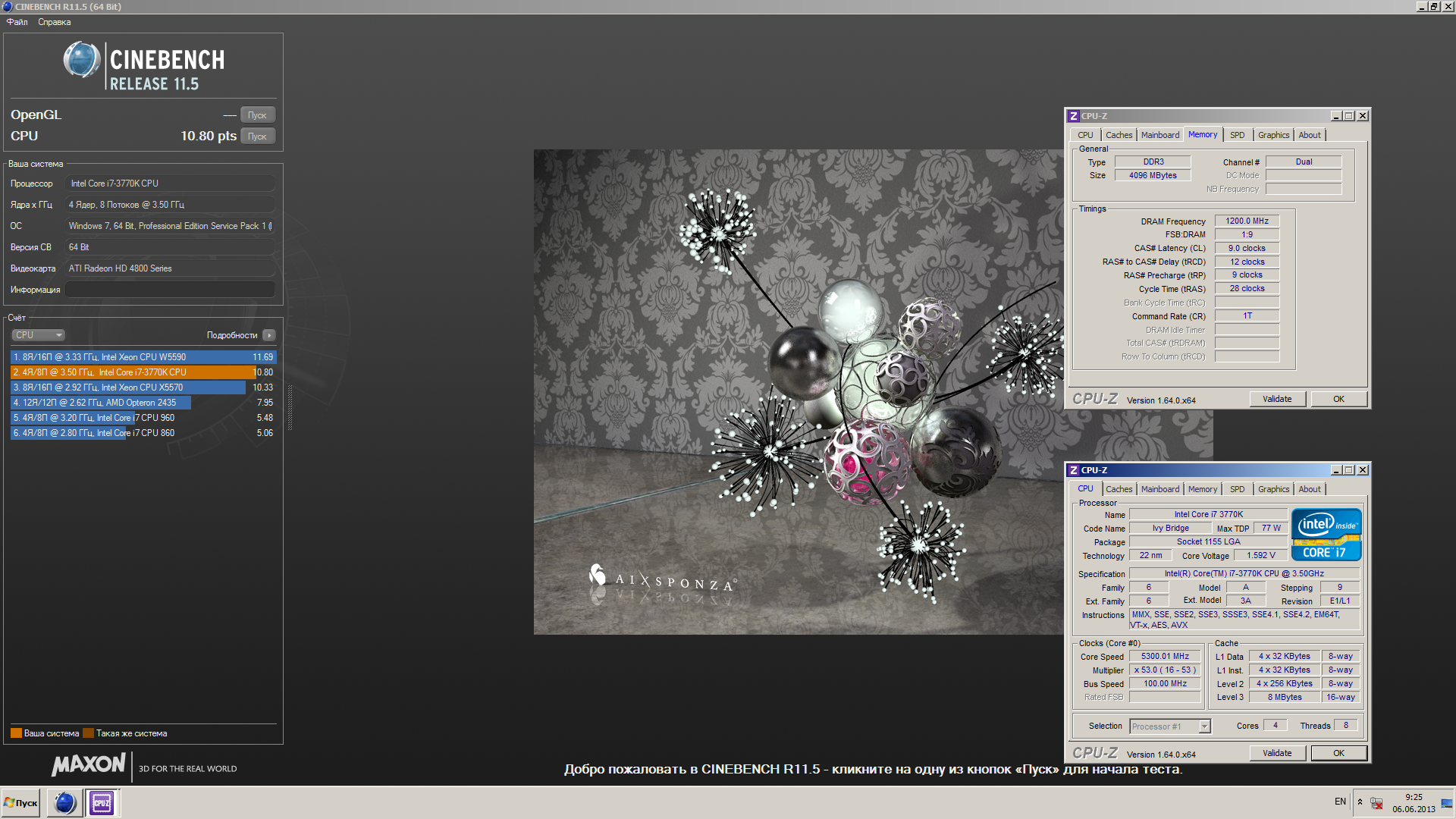The image size is (1456, 819).
Task: Click the Cinebench taskbar icon
Action: (x=65, y=803)
